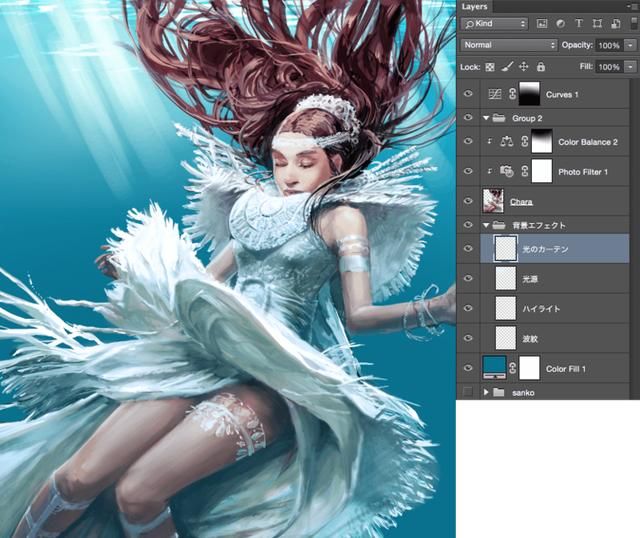
Task: Click the Fill value field
Action: pyautogui.click(x=609, y=67)
